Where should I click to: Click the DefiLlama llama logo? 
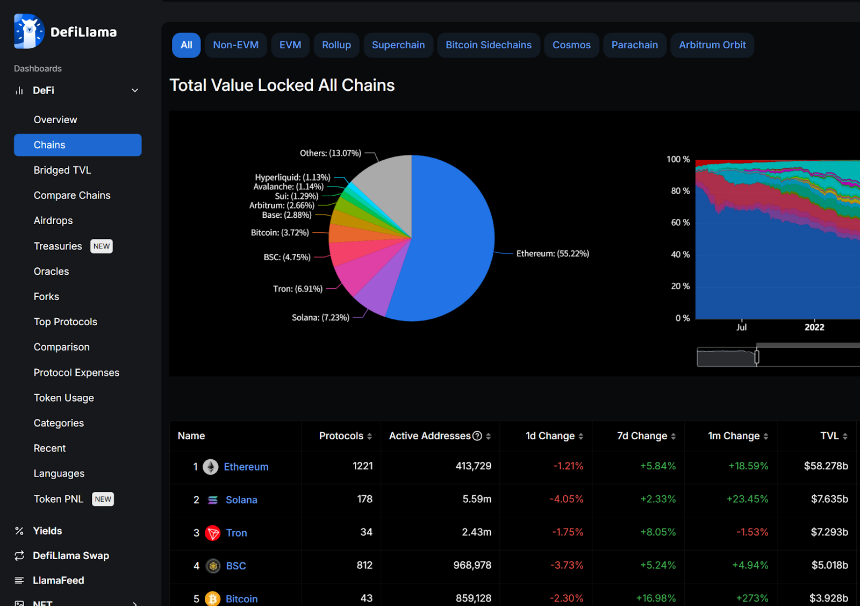point(29,31)
